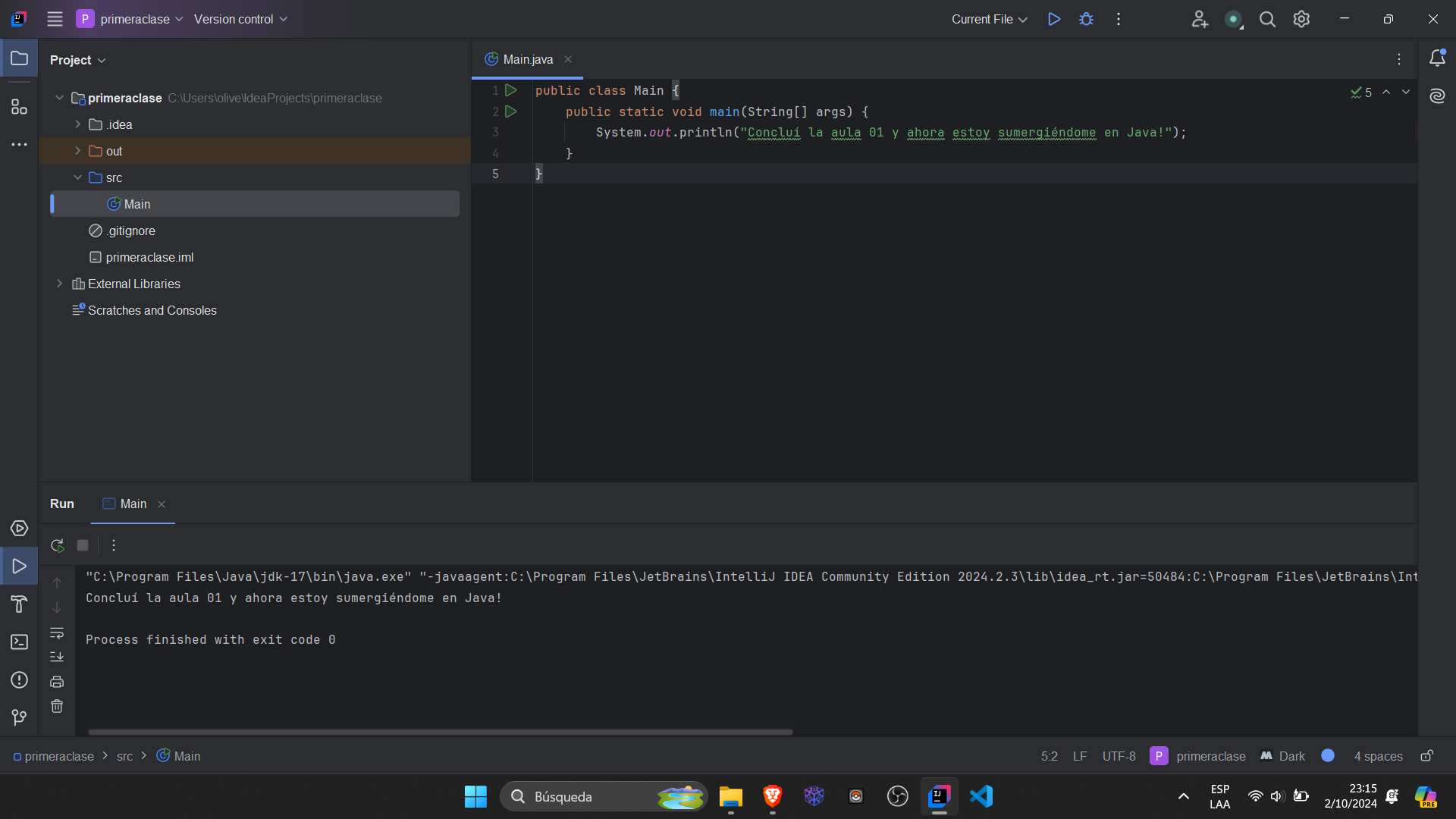Click the Search everywhere icon
Screen dimensions: 1456x819
tap(1266, 19)
